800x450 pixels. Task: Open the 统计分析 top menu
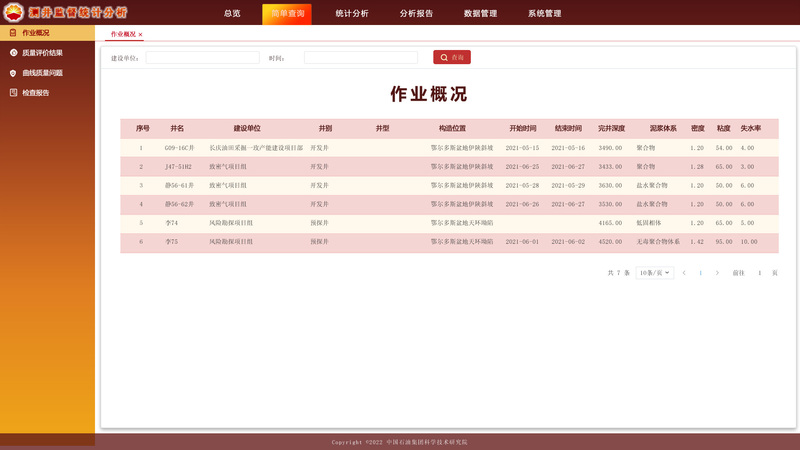(x=351, y=14)
